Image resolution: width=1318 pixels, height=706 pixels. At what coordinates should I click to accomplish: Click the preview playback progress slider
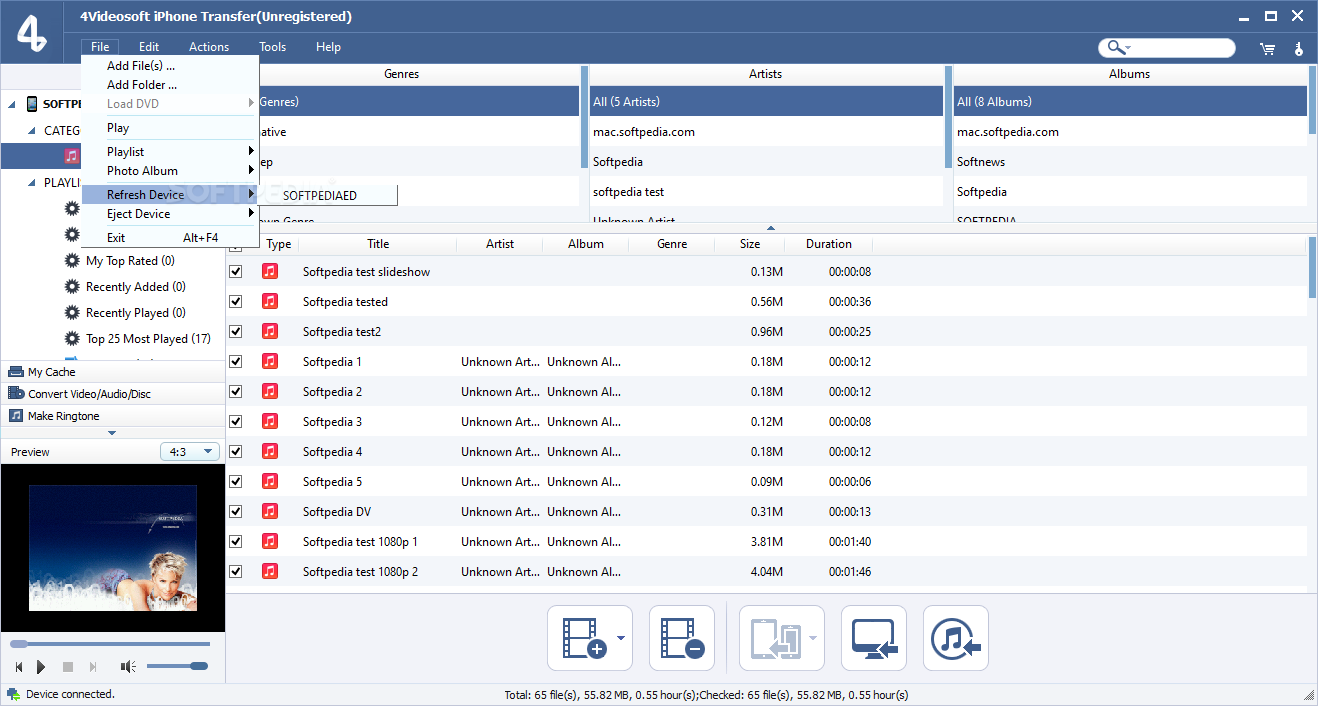[110, 644]
